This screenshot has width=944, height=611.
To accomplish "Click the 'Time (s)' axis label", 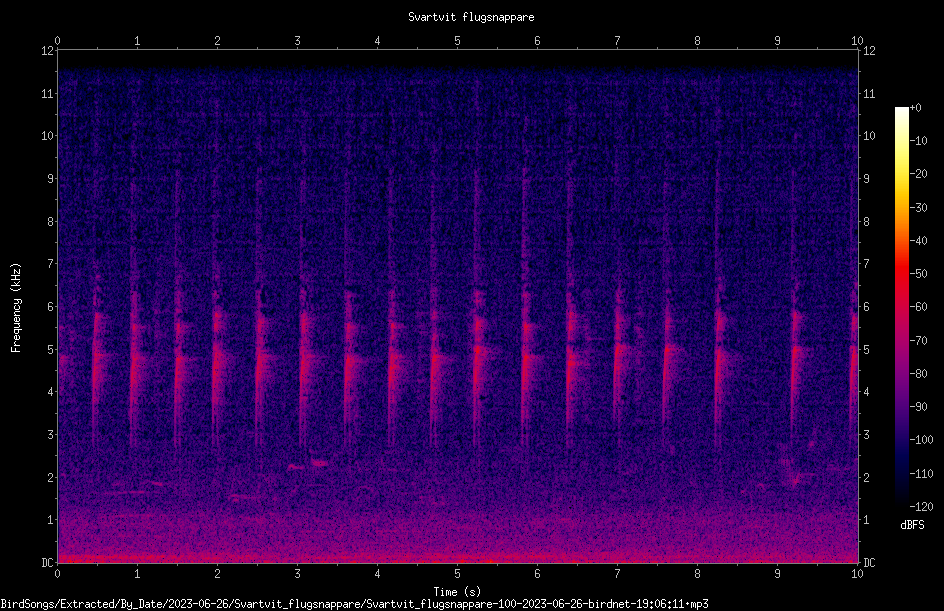I will [x=457, y=591].
